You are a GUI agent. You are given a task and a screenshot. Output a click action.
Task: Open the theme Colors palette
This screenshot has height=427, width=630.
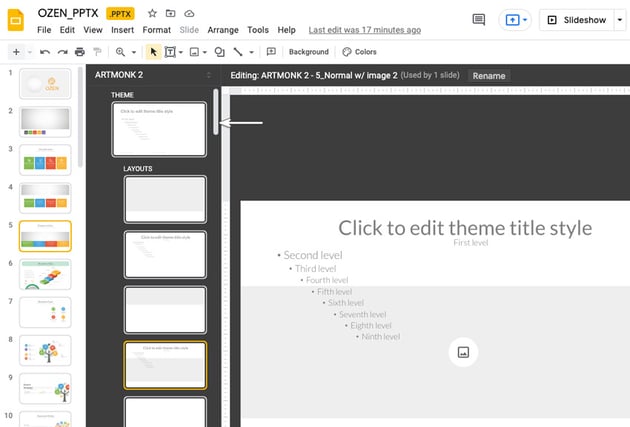[x=360, y=52]
